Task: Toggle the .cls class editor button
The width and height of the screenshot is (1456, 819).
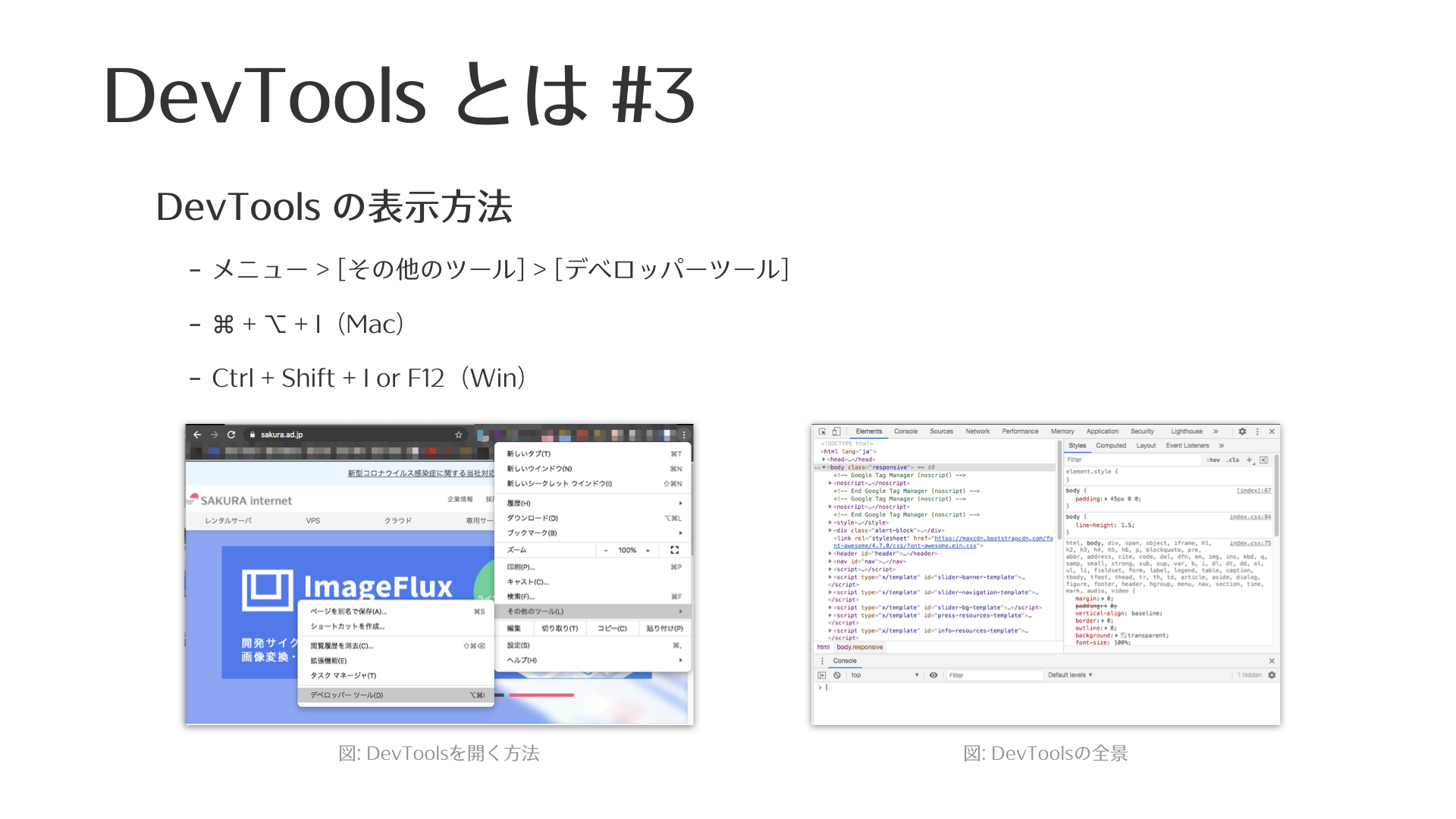Action: (x=1233, y=460)
